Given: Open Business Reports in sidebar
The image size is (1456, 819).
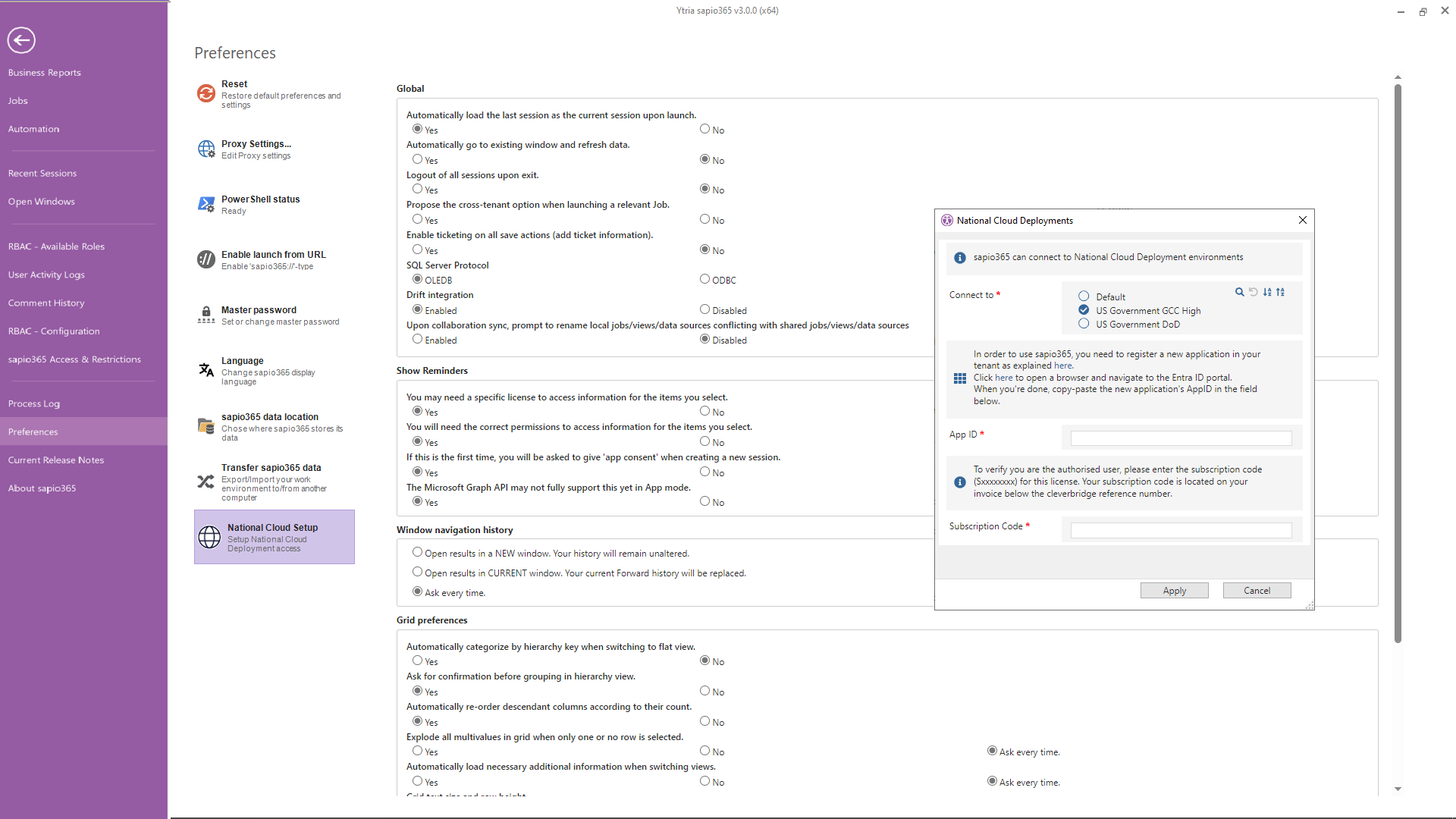Looking at the screenshot, I should (44, 73).
